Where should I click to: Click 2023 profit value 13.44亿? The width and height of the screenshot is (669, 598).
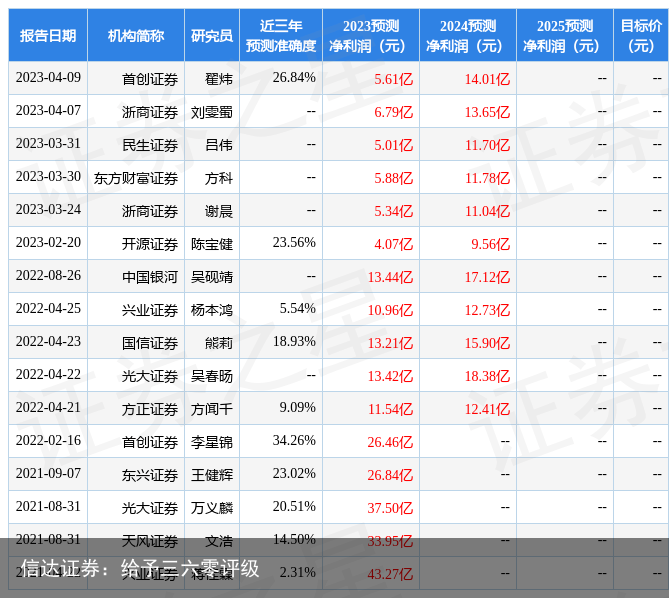coord(390,277)
